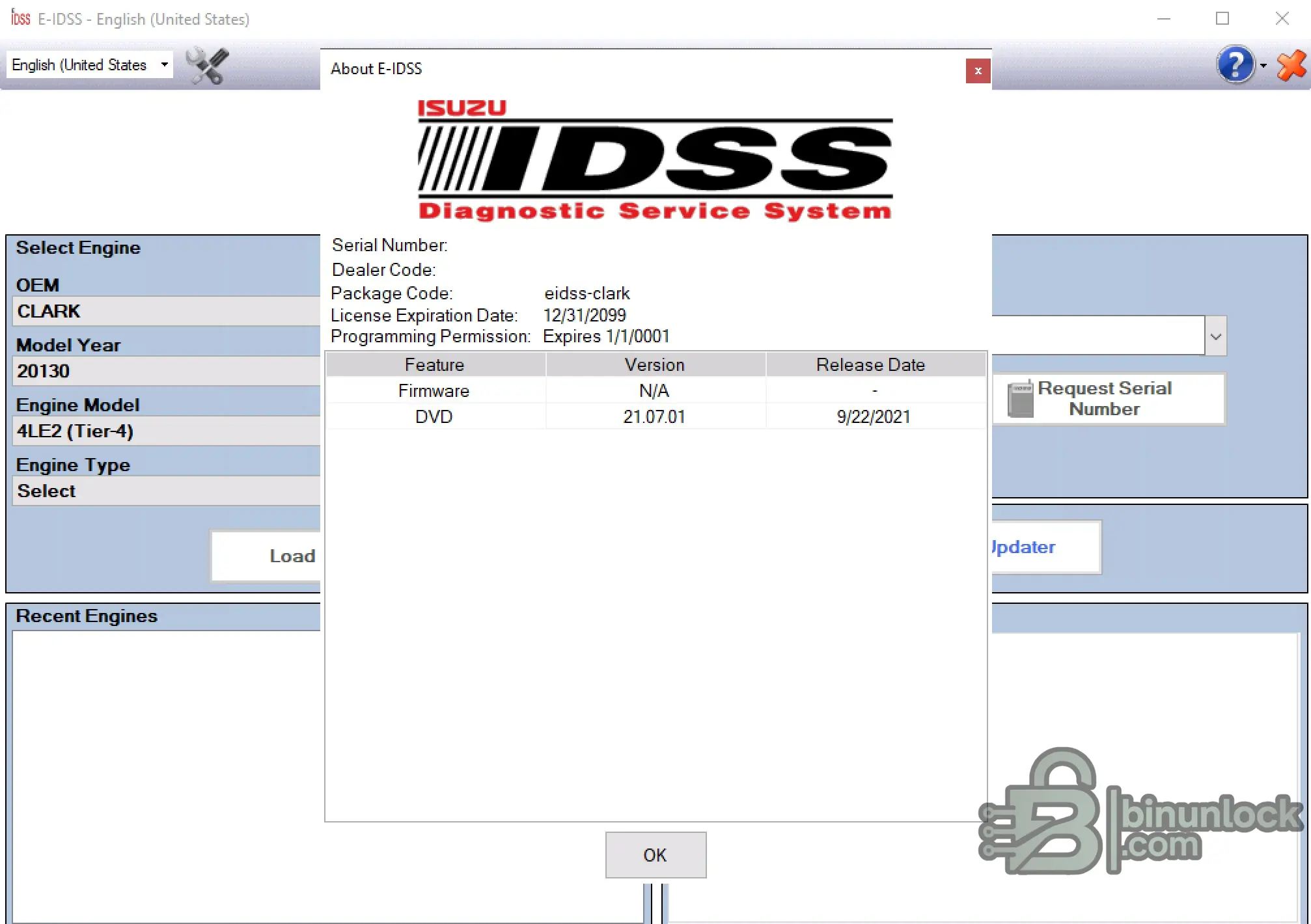Image resolution: width=1311 pixels, height=924 pixels.
Task: Click the Serial Number label
Action: coord(390,245)
